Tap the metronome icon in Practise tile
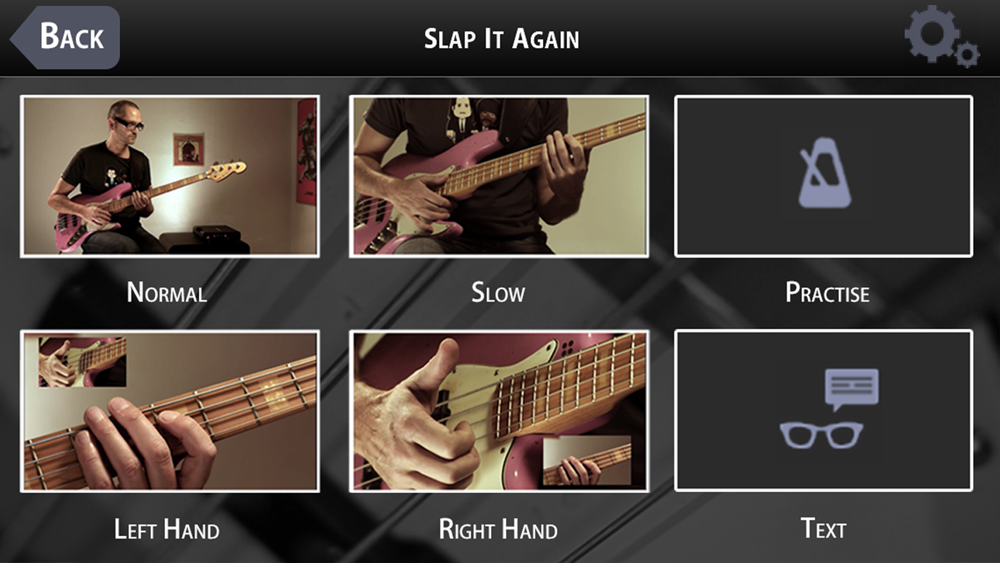This screenshot has width=1000, height=563. 825,172
